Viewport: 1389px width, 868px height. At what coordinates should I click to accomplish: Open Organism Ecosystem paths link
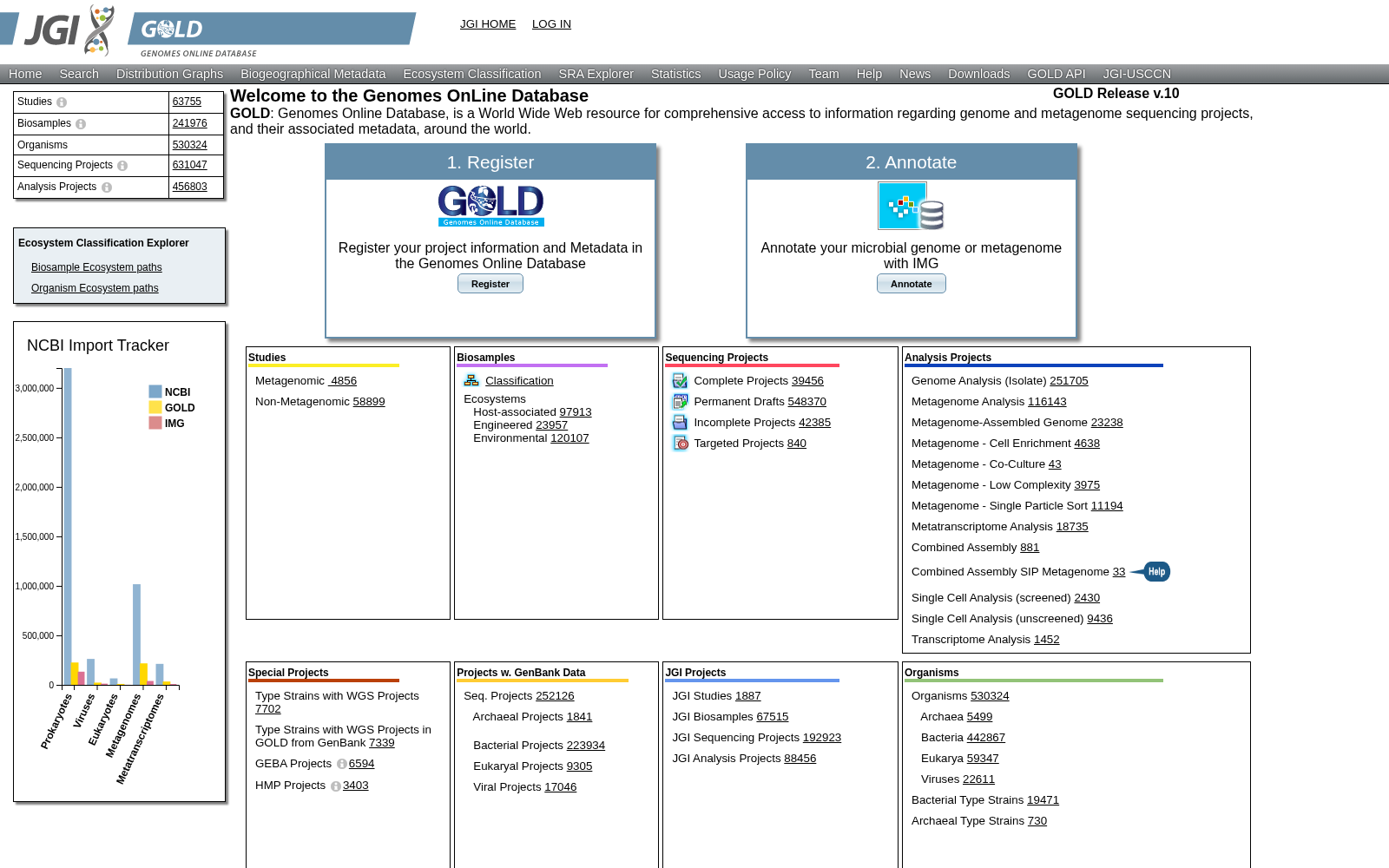click(95, 288)
